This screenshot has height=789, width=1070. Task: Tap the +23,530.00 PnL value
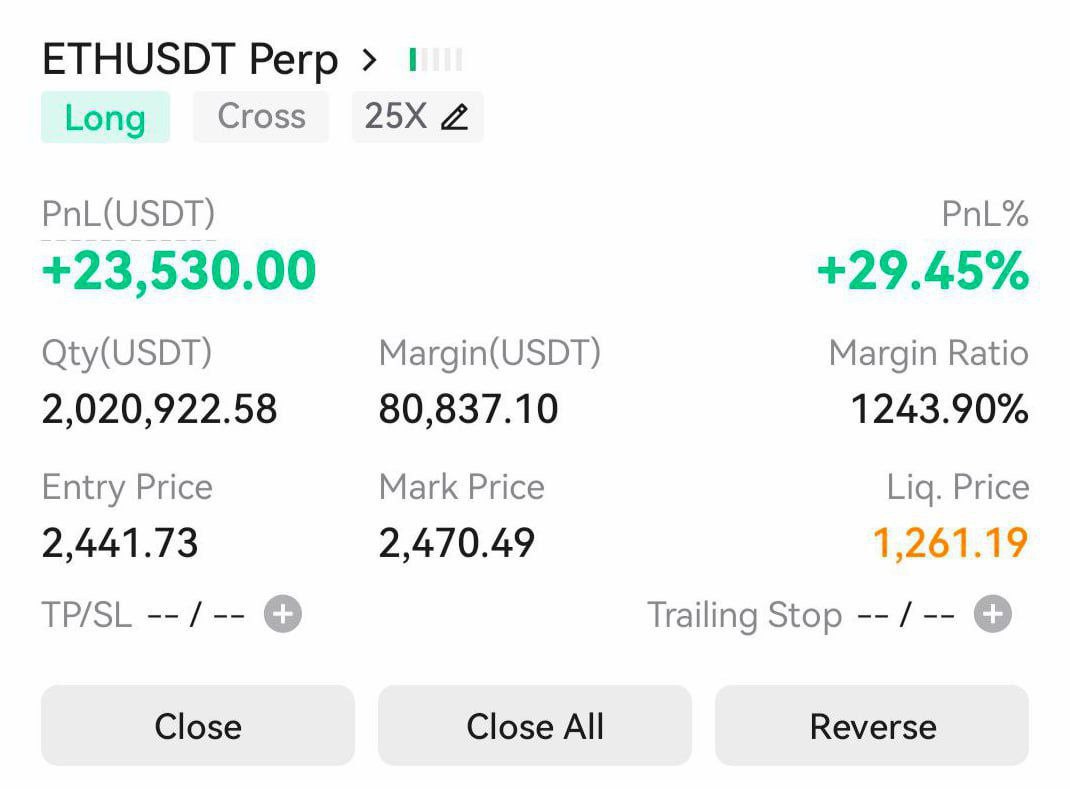(179, 271)
